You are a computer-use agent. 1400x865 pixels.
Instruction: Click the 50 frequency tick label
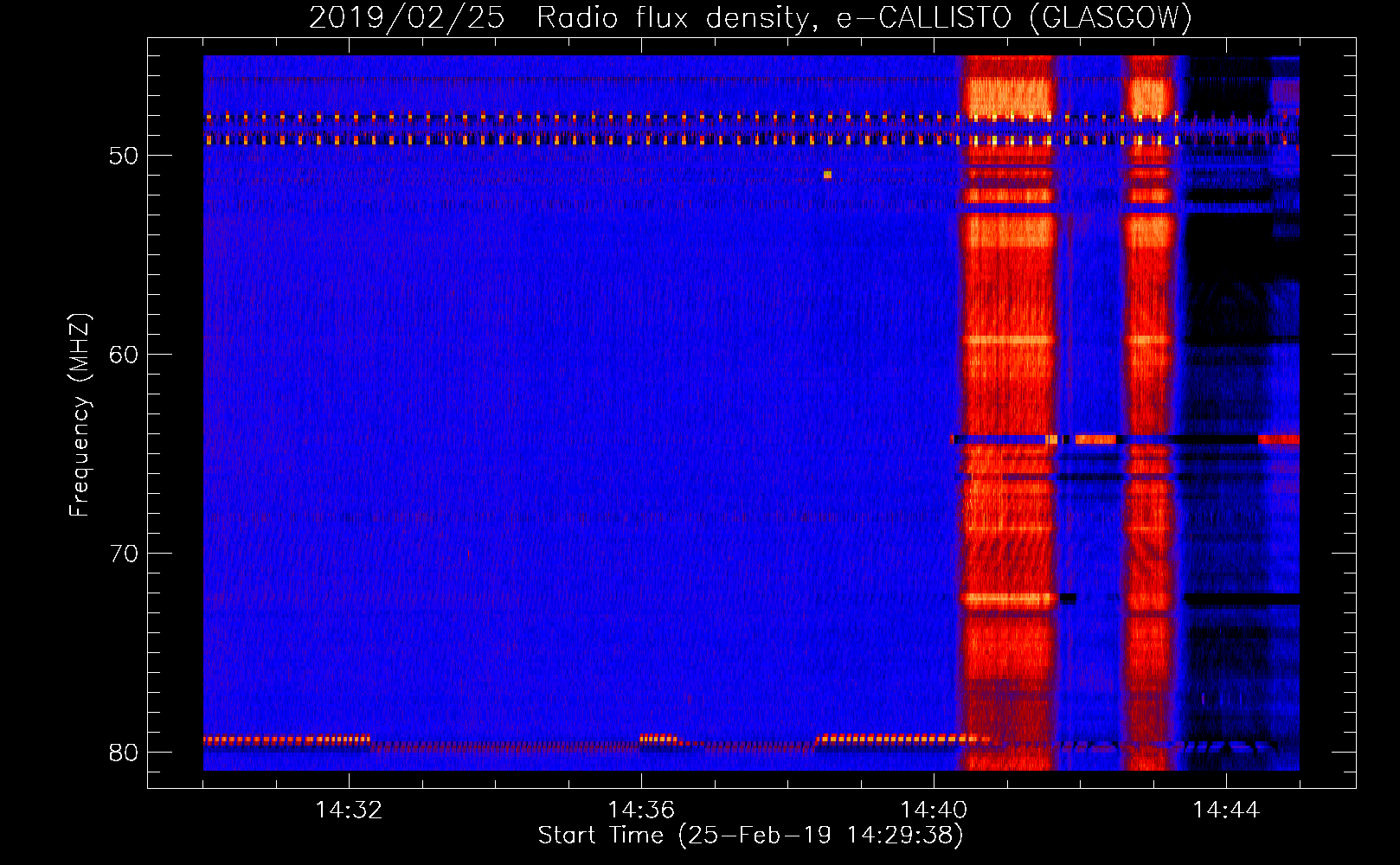click(x=124, y=156)
